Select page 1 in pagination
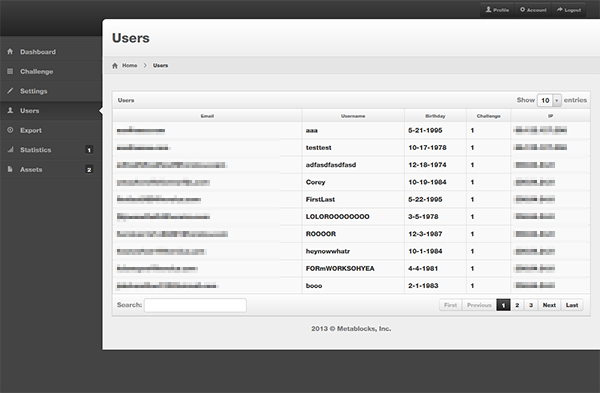The image size is (600, 393). [503, 305]
